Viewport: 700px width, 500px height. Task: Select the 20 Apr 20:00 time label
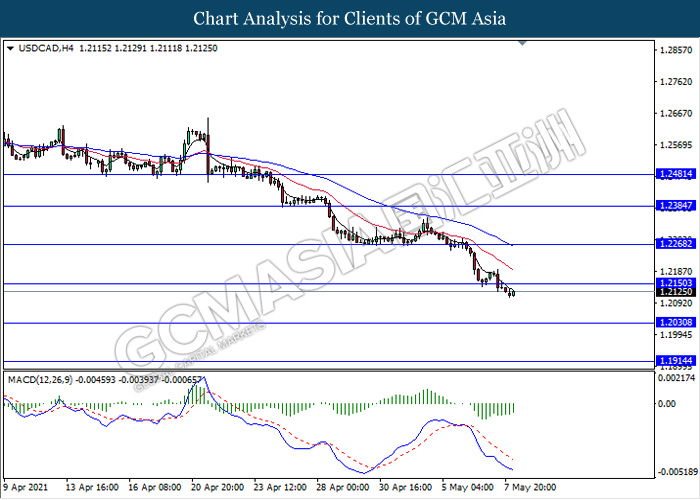tap(218, 487)
